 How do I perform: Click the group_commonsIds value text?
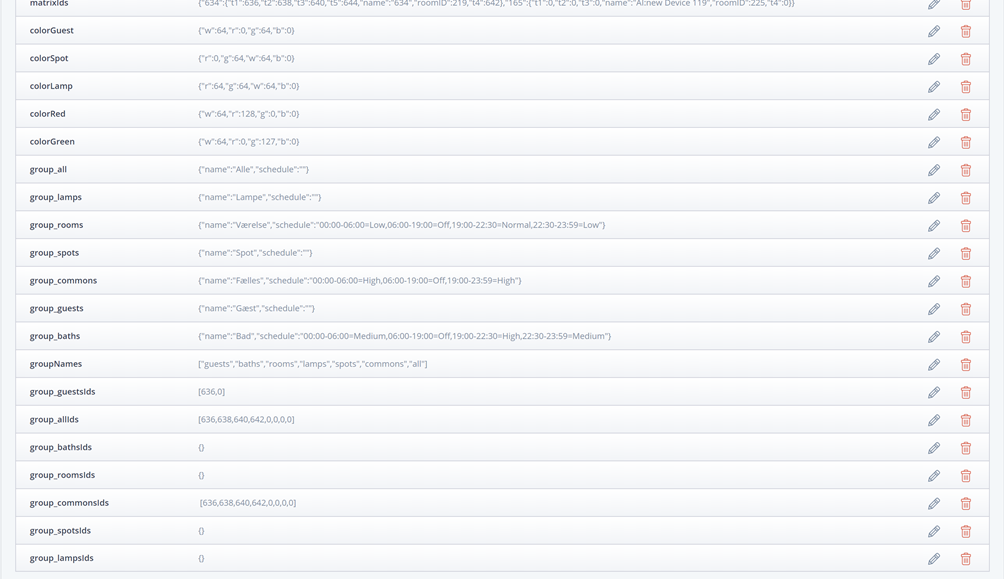coord(248,503)
